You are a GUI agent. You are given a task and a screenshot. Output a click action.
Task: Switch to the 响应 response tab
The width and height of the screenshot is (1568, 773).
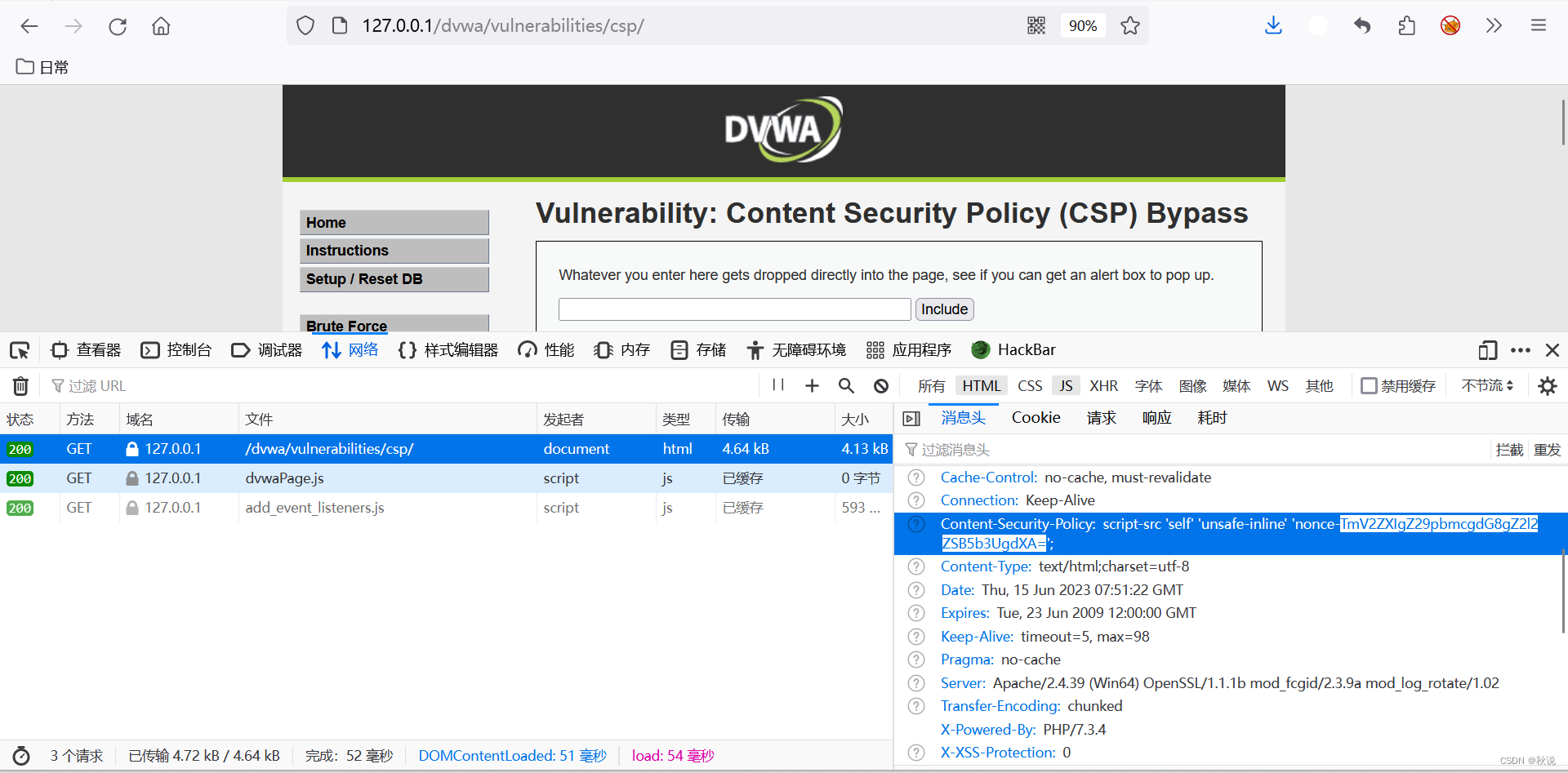(1156, 418)
